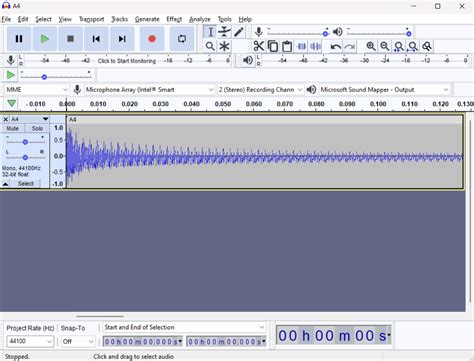Toggle the Loop playback button
The image size is (474, 361).
click(182, 39)
